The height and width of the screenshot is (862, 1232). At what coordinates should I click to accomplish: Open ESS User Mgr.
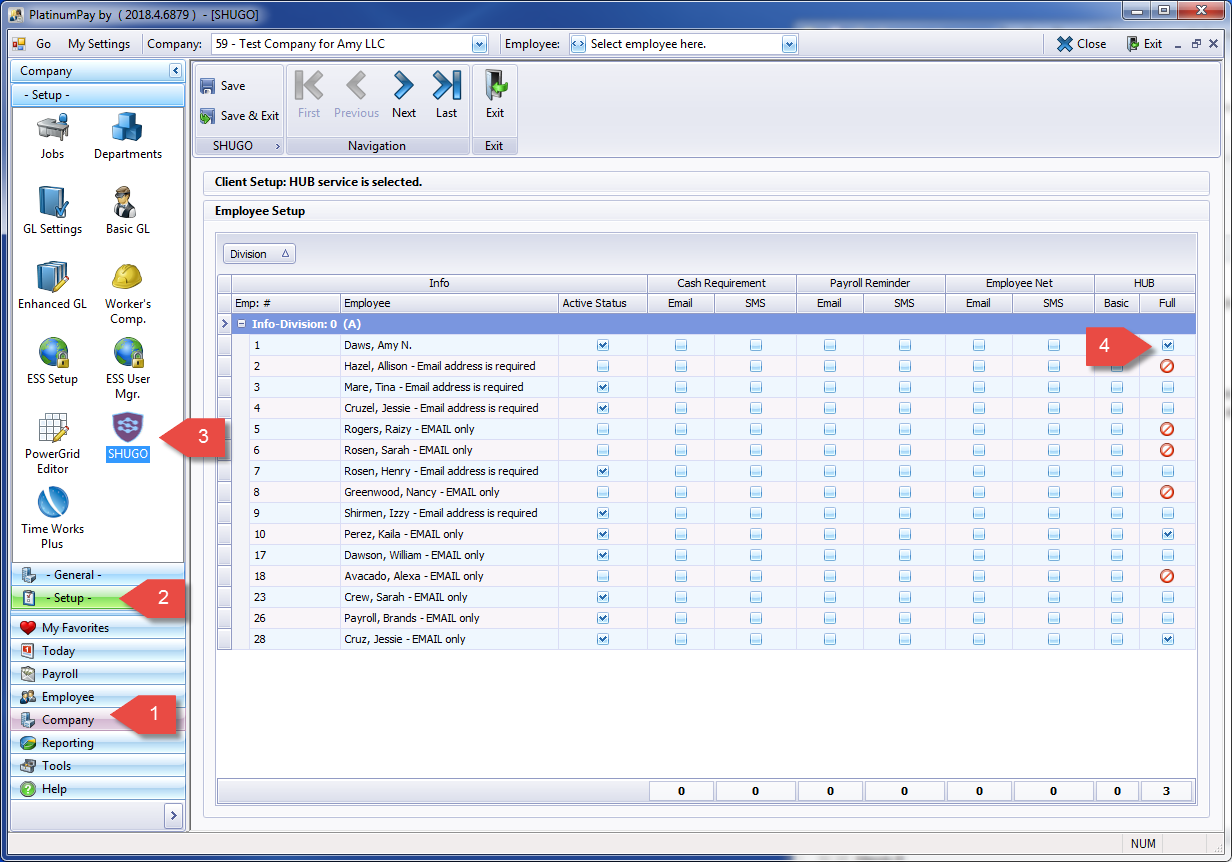128,368
